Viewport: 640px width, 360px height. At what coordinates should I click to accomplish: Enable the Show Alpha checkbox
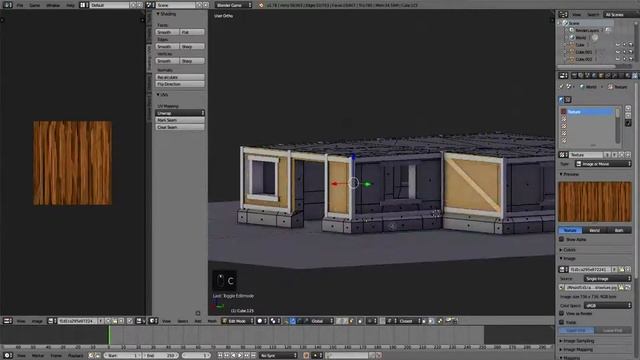tap(562, 239)
